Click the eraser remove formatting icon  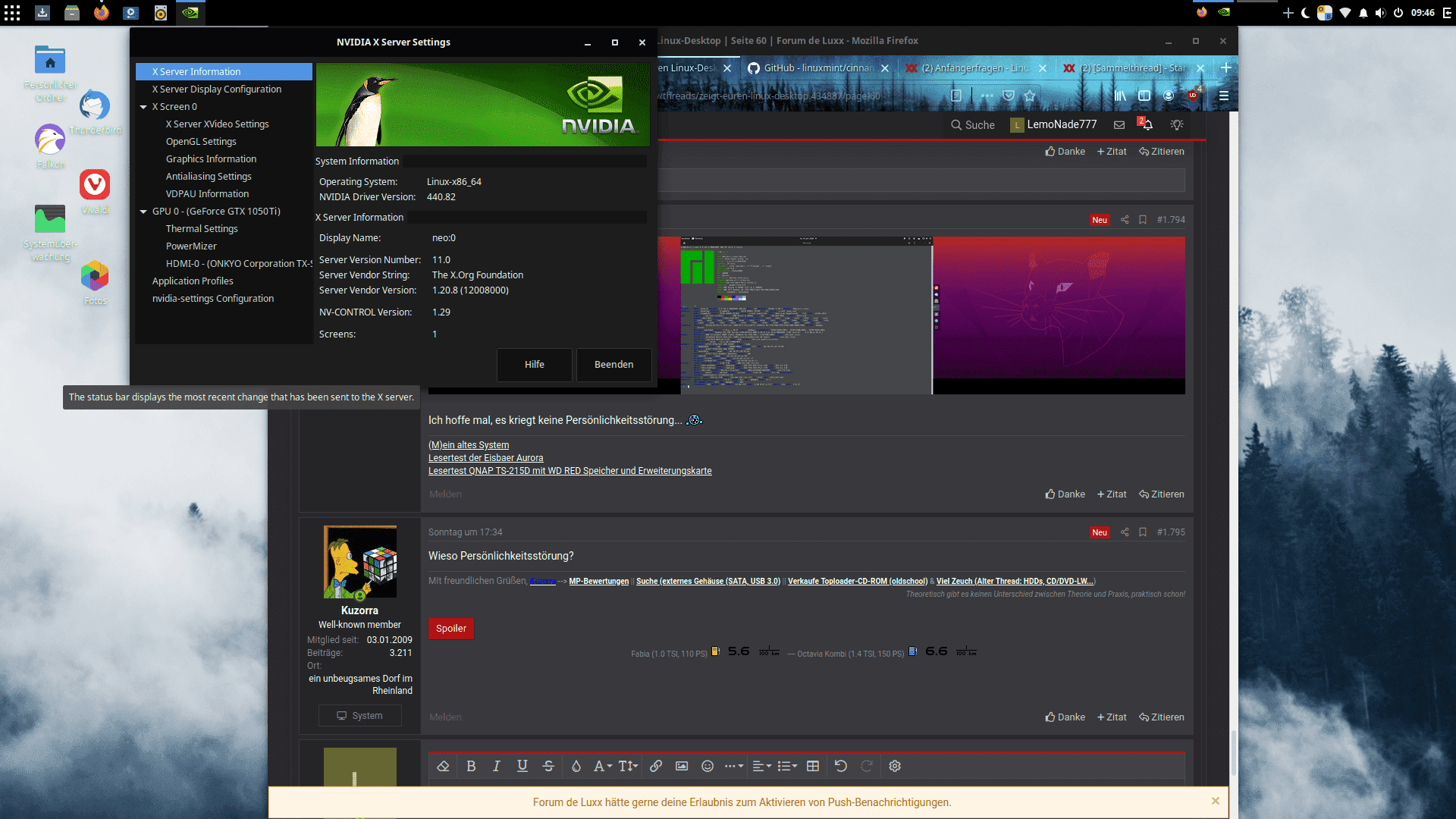point(444,766)
